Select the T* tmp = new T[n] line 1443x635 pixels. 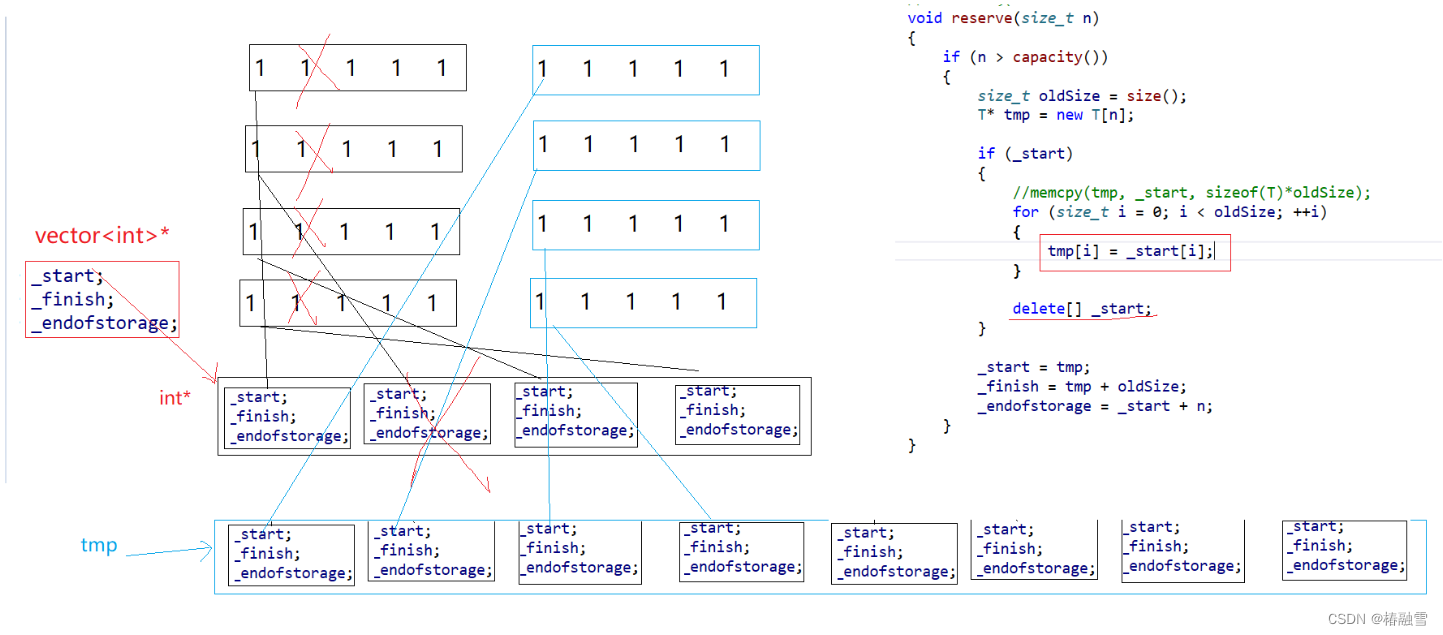pos(1055,115)
